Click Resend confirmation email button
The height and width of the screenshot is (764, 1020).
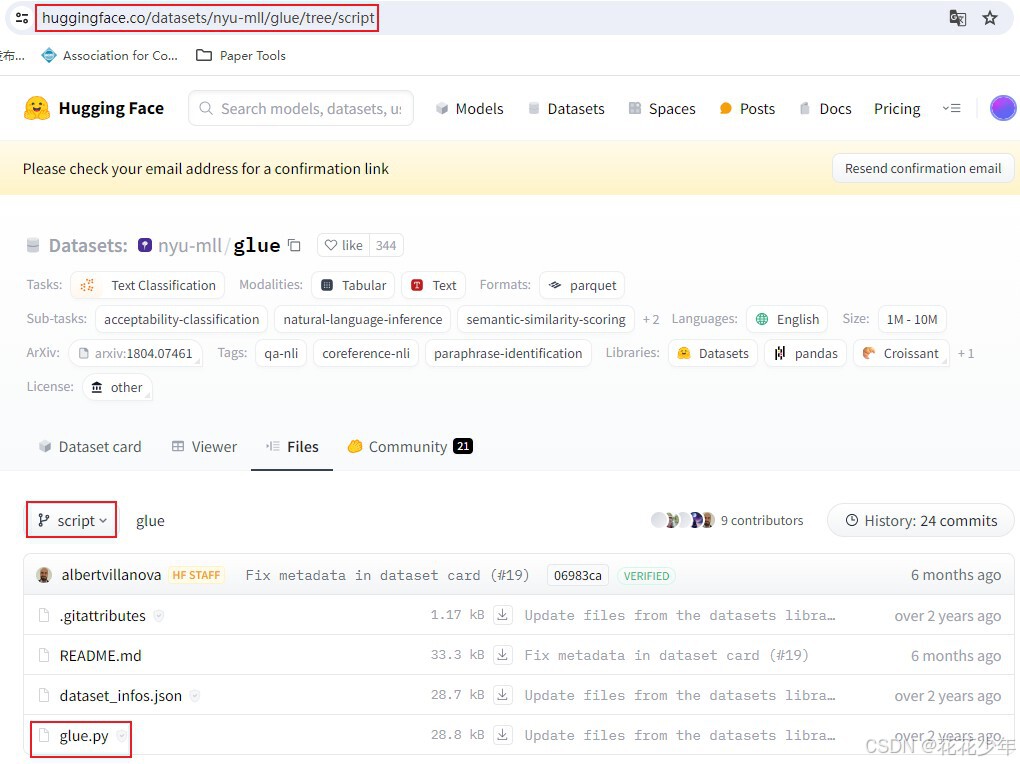922,169
